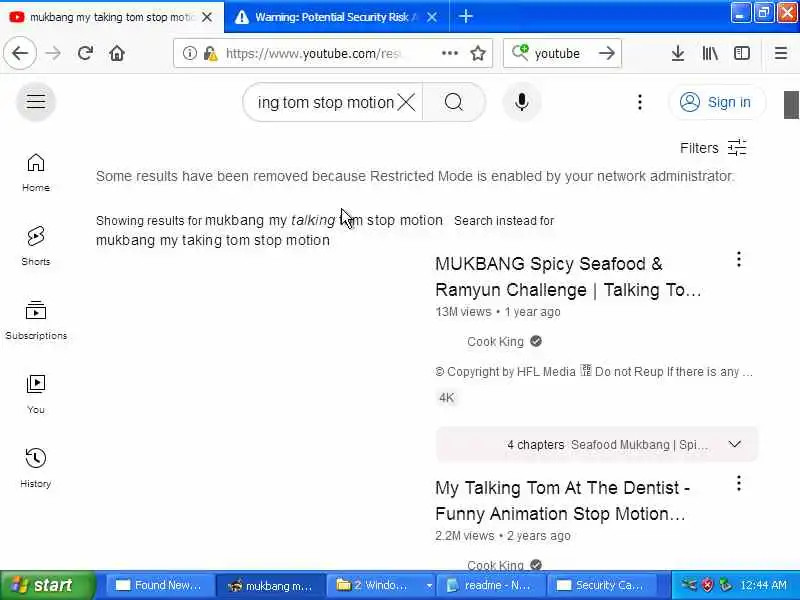This screenshot has width=800, height=600.
Task: Open action menu for Talking Tom Dentist video
Action: click(x=738, y=483)
